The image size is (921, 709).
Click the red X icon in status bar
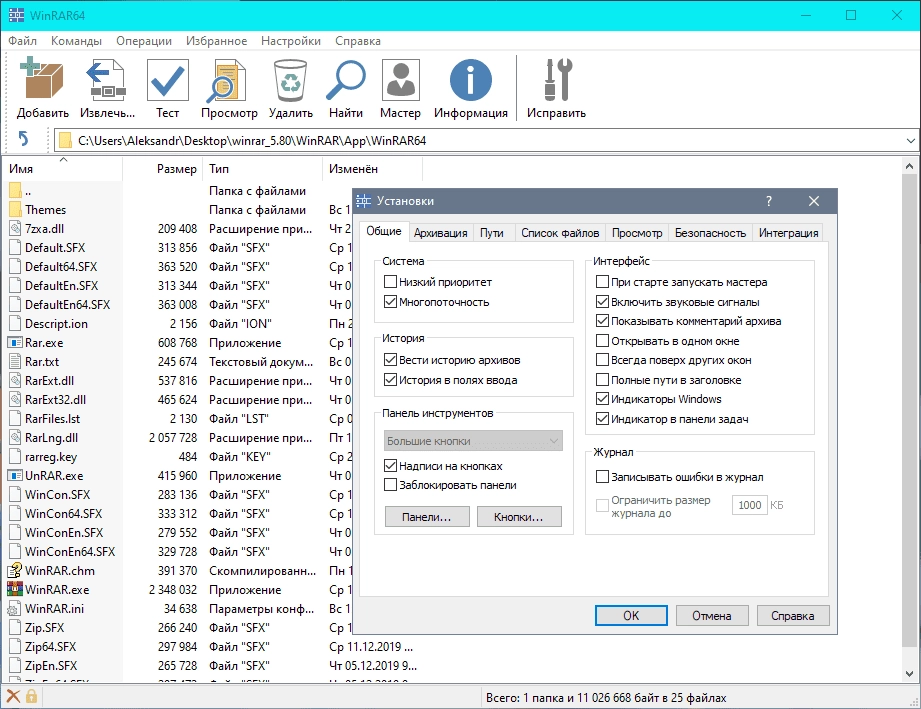(13, 697)
